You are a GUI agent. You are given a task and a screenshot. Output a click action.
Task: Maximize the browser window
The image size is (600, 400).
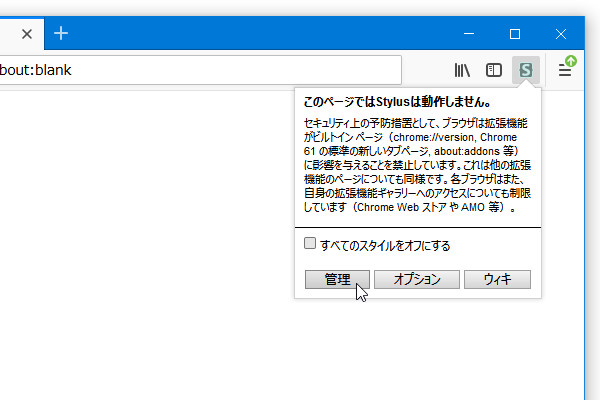click(515, 34)
